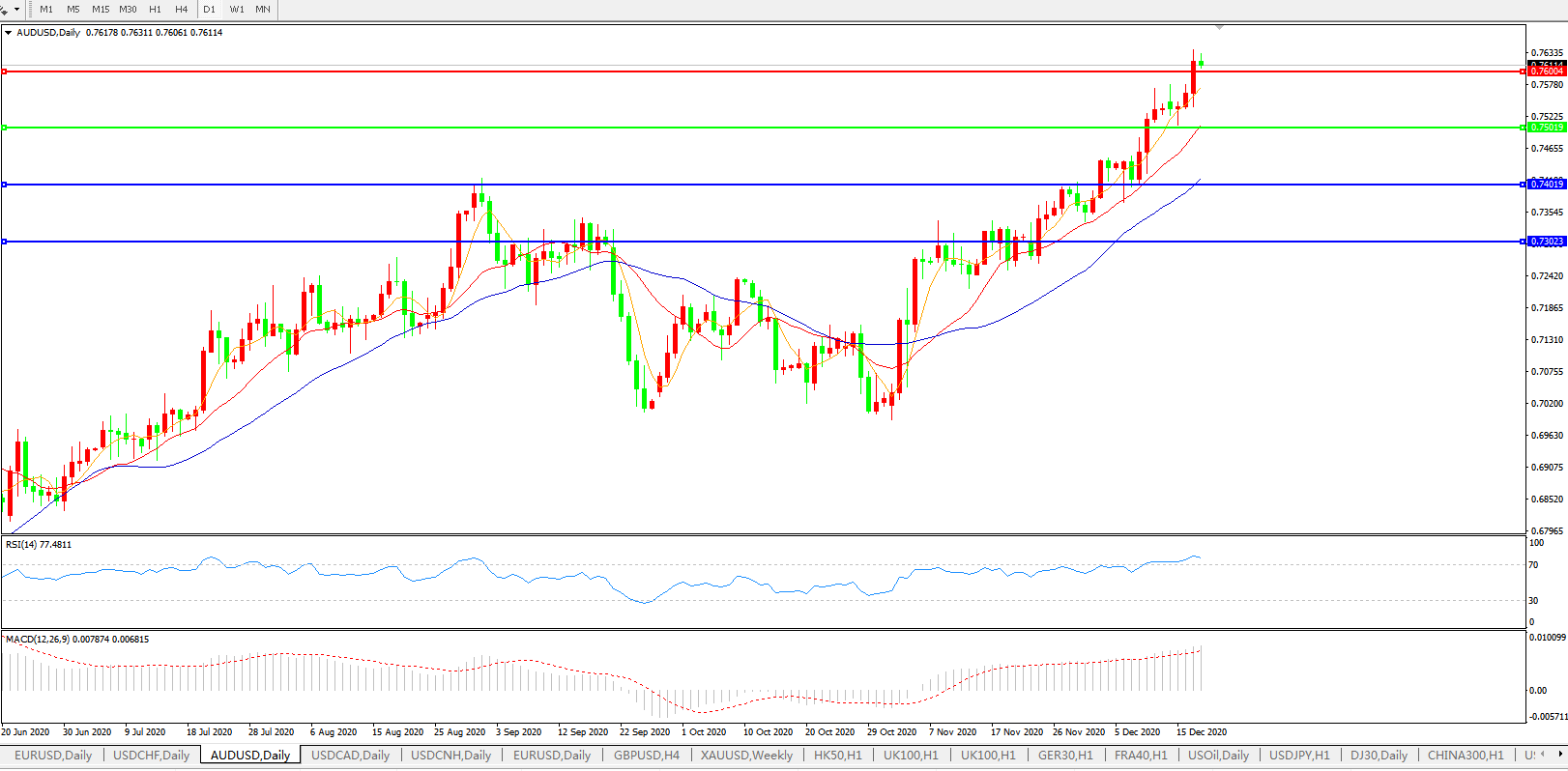The width and height of the screenshot is (1568, 771).
Task: Toggle the D1 daily timeframe
Action: [209, 9]
